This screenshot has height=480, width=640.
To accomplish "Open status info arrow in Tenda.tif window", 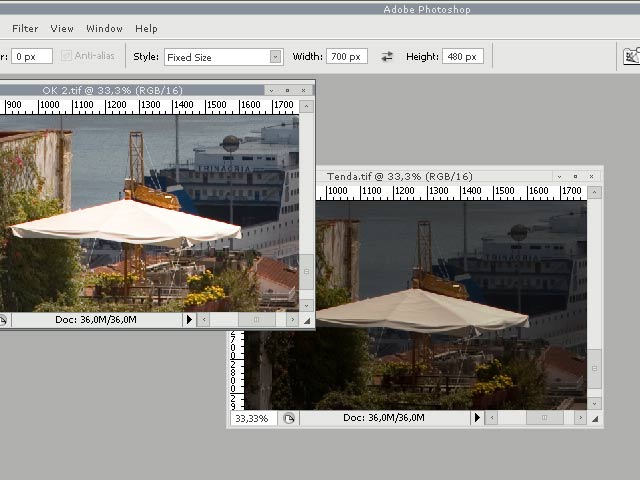I will point(477,418).
